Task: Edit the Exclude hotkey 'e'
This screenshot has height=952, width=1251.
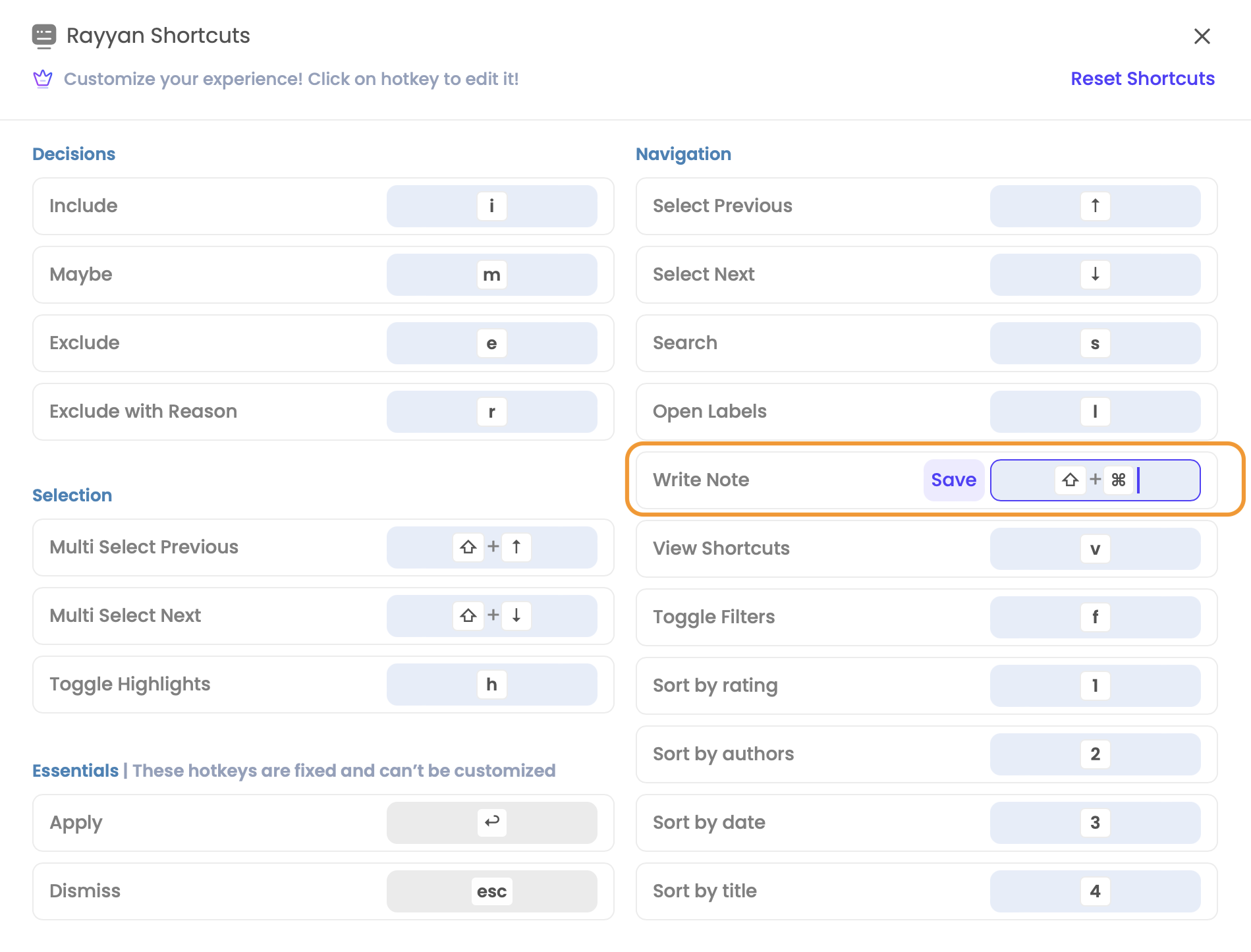Action: pyautogui.click(x=491, y=343)
